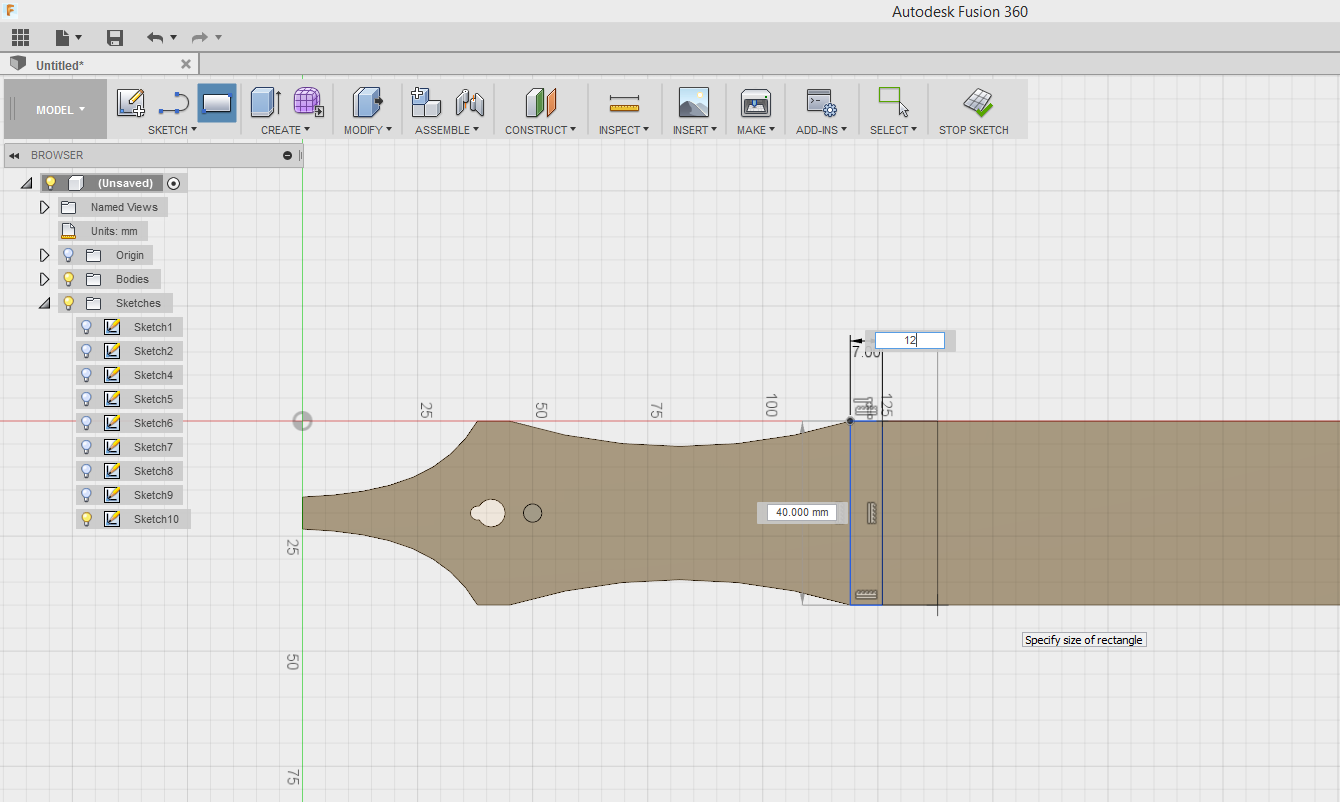Click the Create Form icon
Image resolution: width=1340 pixels, height=802 pixels.
308,102
